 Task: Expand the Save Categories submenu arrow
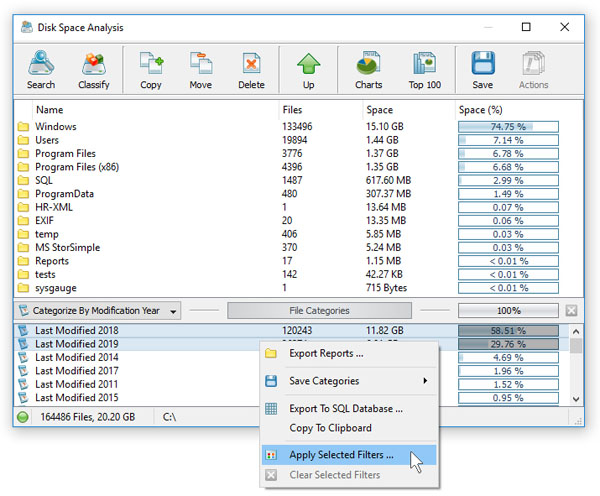click(425, 380)
